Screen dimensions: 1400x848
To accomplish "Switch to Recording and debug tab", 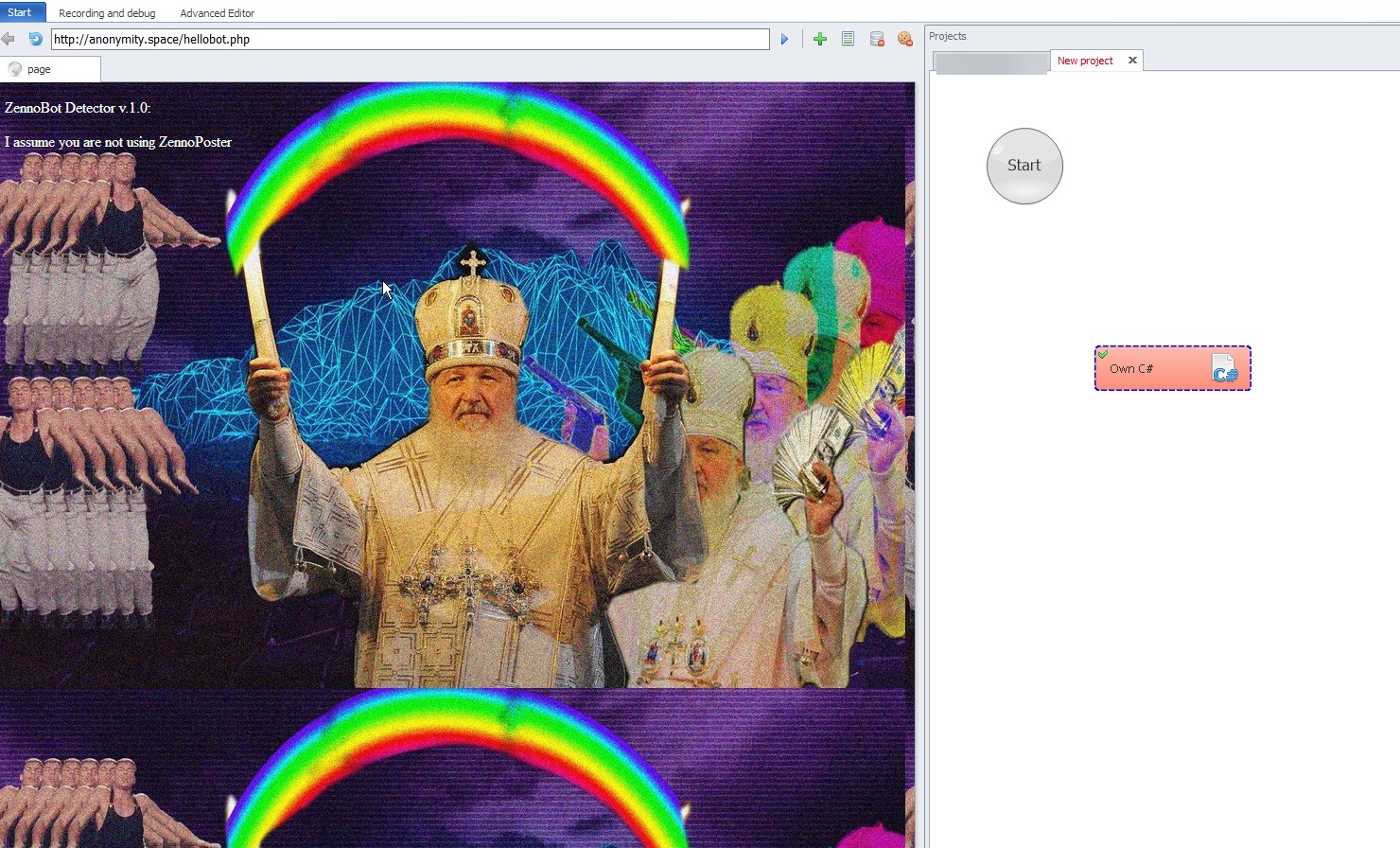I will coord(107,13).
